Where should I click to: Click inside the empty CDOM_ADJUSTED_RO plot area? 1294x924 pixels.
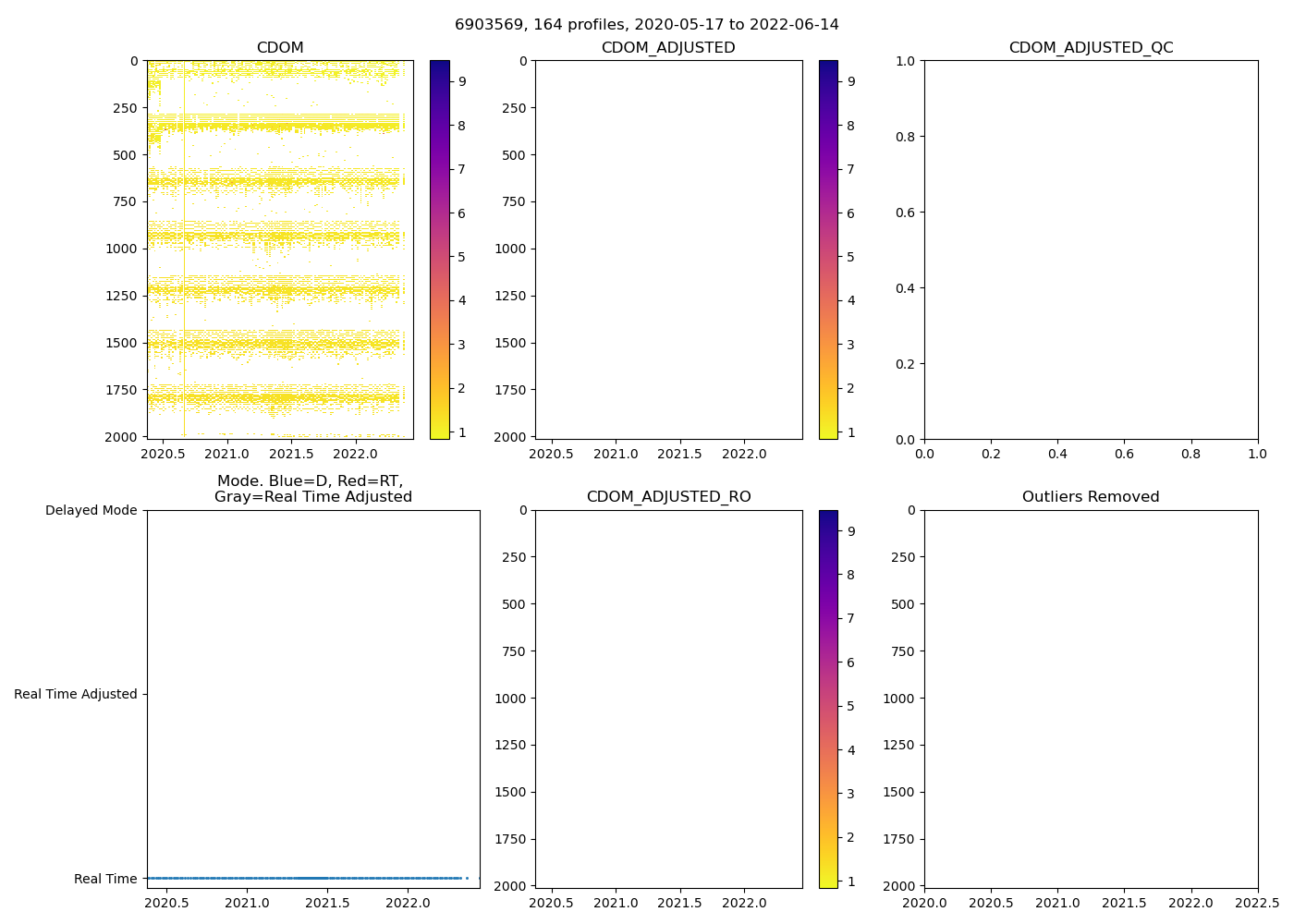(x=668, y=699)
